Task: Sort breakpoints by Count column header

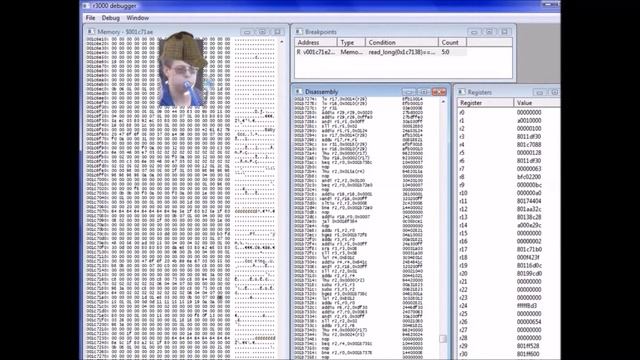Action: click(452, 42)
